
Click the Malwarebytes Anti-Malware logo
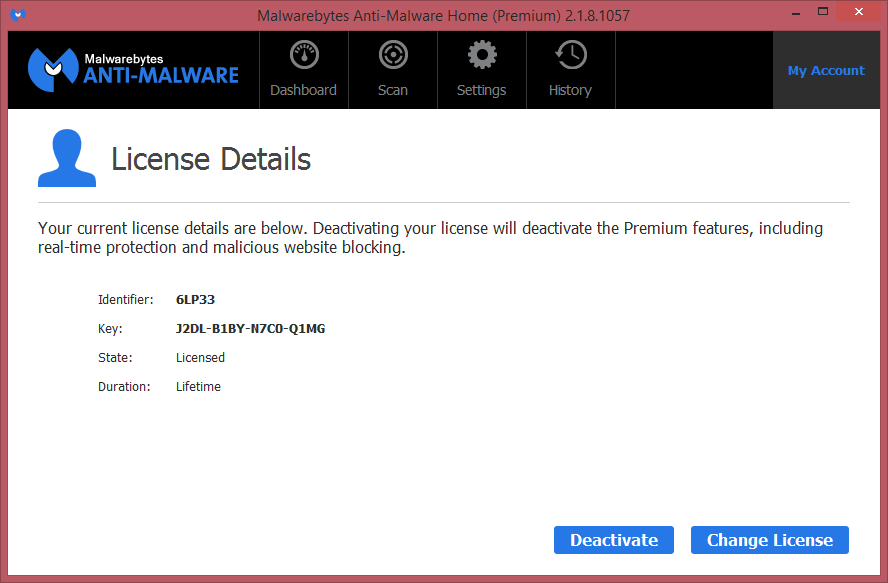coord(133,69)
